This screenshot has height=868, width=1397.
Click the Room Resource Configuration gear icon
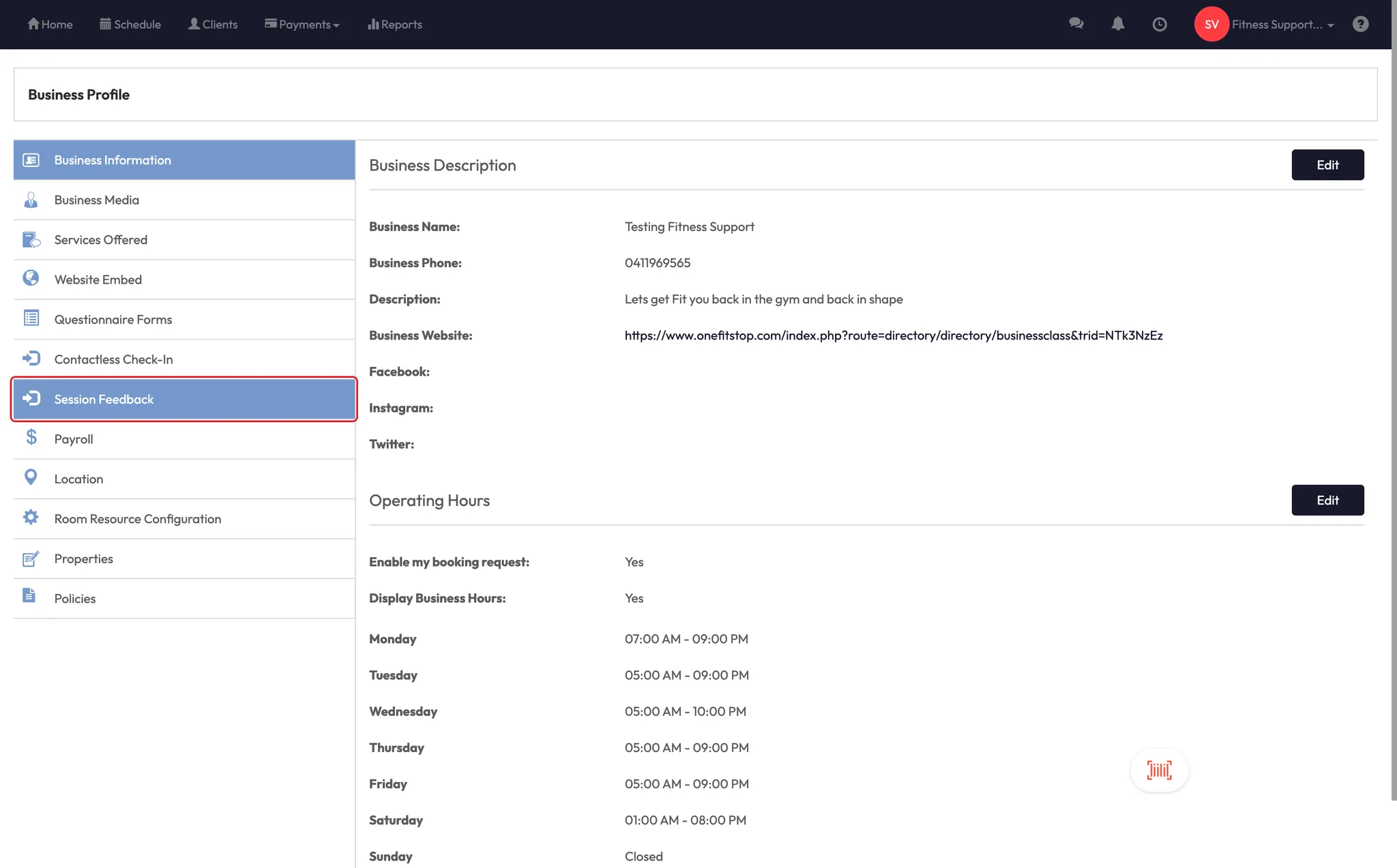point(31,517)
